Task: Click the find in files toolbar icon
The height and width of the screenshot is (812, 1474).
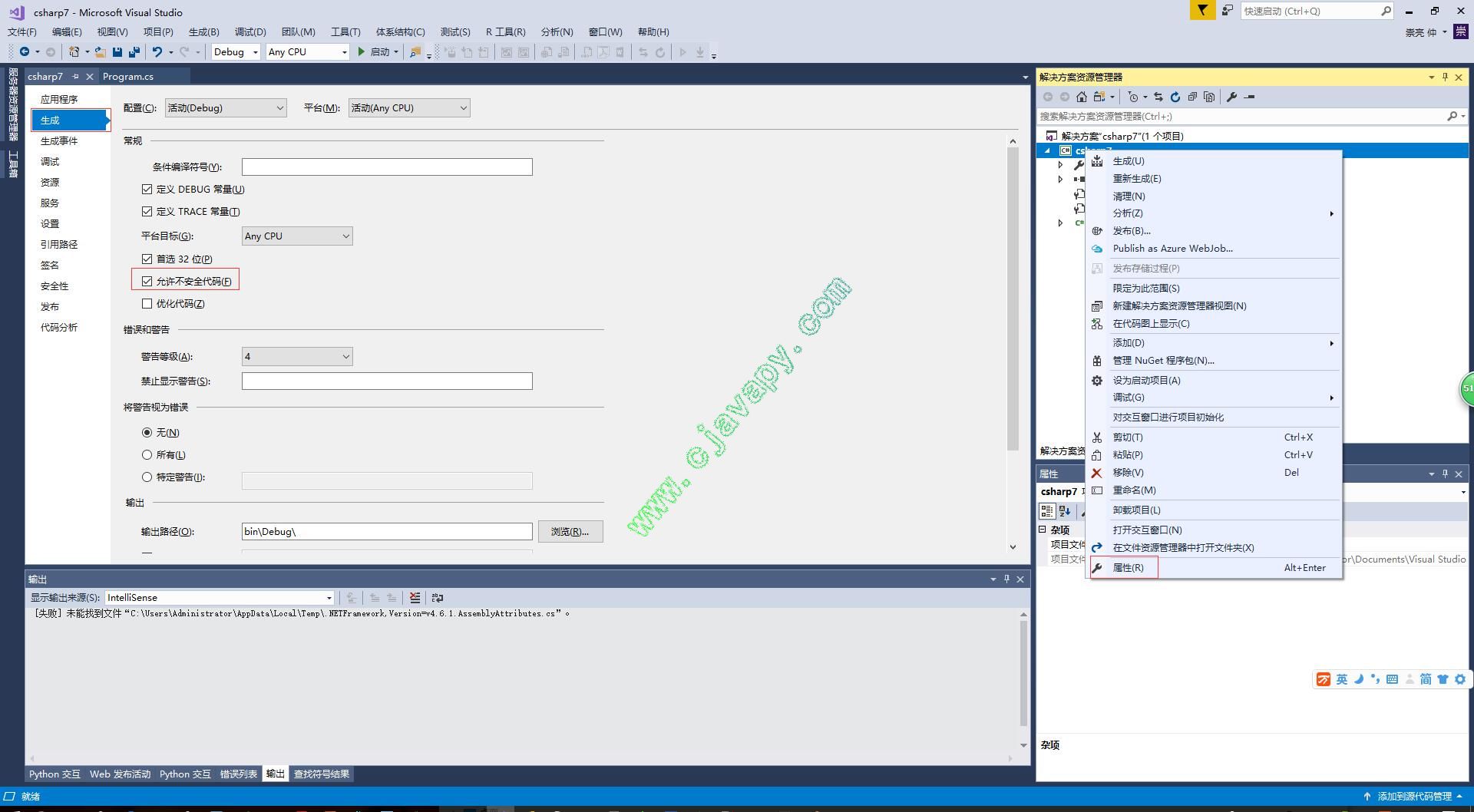Action: [415, 52]
